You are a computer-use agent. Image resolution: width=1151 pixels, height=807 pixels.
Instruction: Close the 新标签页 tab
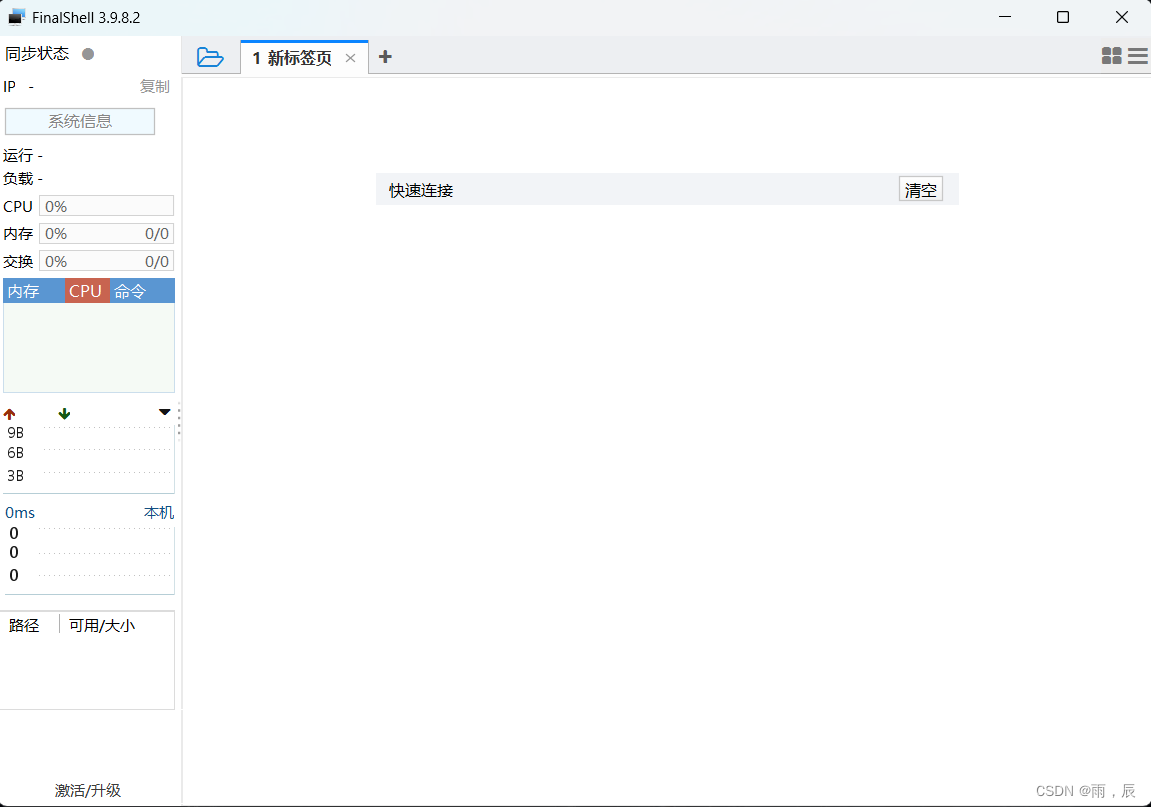[x=350, y=58]
